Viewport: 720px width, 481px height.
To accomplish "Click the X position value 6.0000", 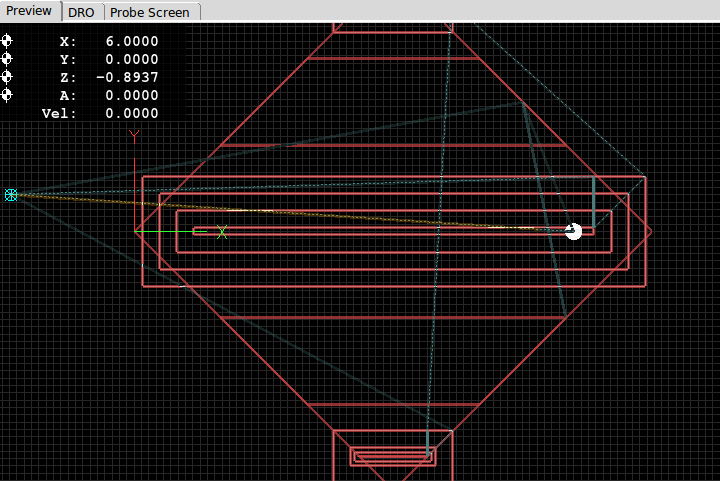I will pyautogui.click(x=131, y=42).
